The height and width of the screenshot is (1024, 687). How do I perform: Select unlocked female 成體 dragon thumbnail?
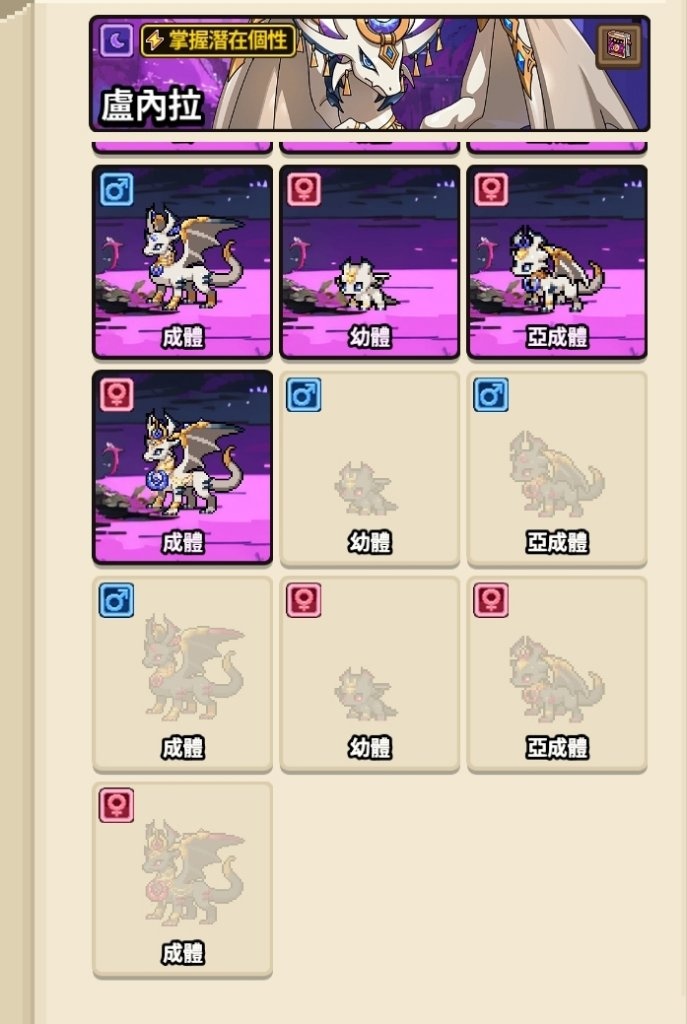click(182, 467)
